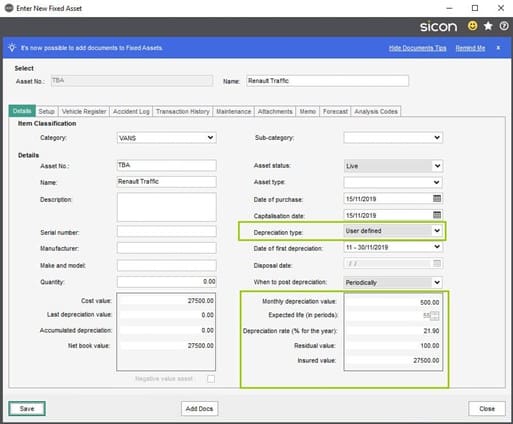513x424 pixels.
Task: Open the Attachments tab
Action: (x=275, y=111)
